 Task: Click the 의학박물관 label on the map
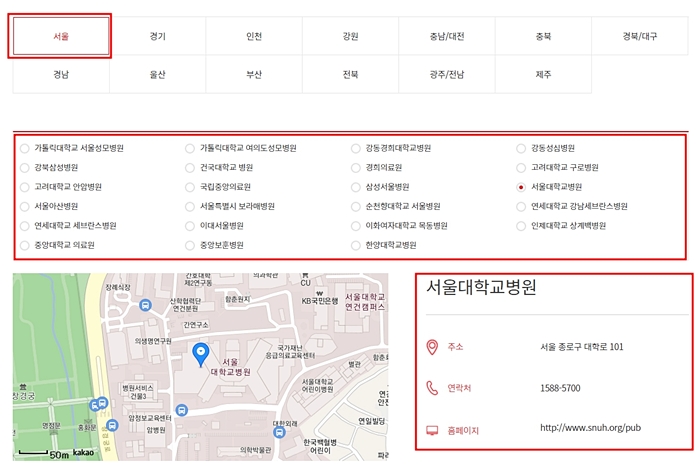tap(255, 450)
